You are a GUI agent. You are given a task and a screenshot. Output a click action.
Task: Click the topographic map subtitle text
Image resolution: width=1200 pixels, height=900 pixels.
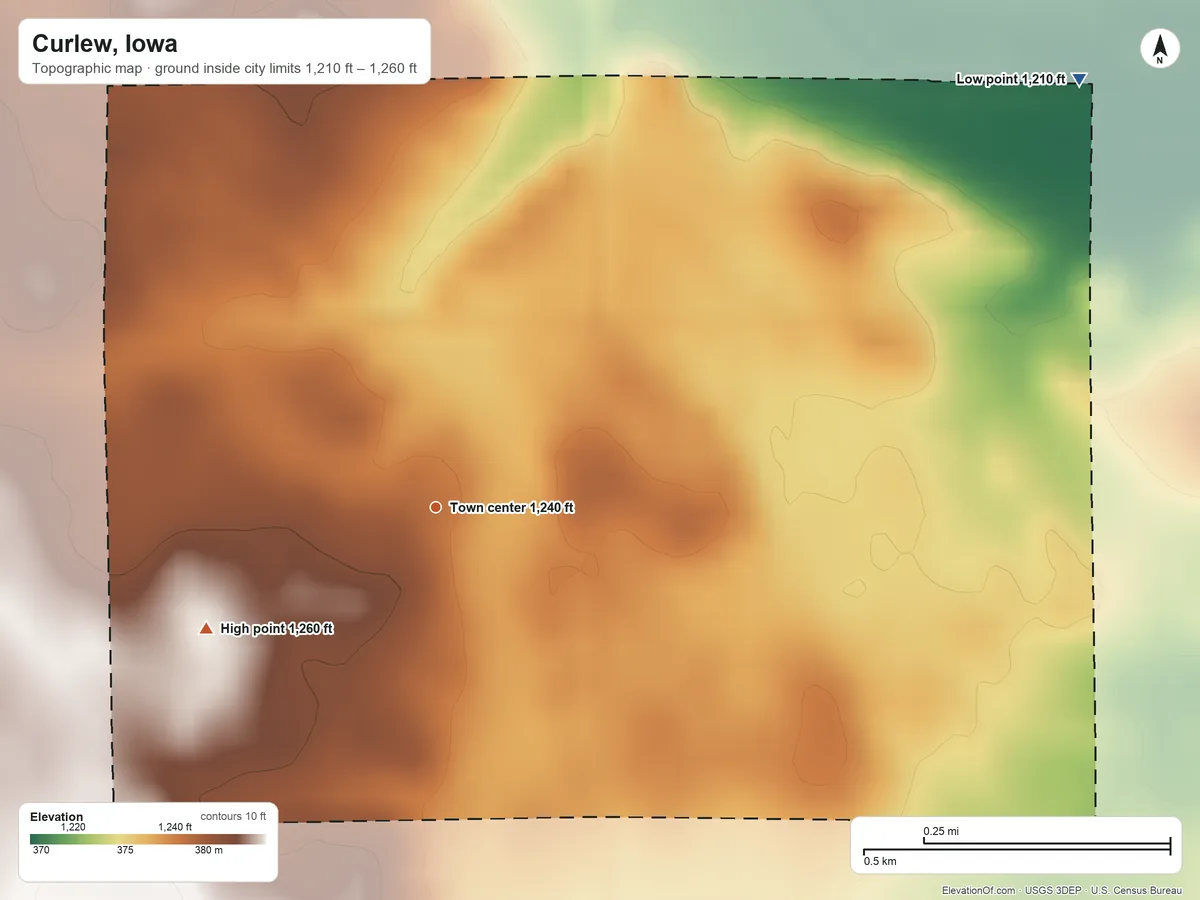[x=224, y=70]
